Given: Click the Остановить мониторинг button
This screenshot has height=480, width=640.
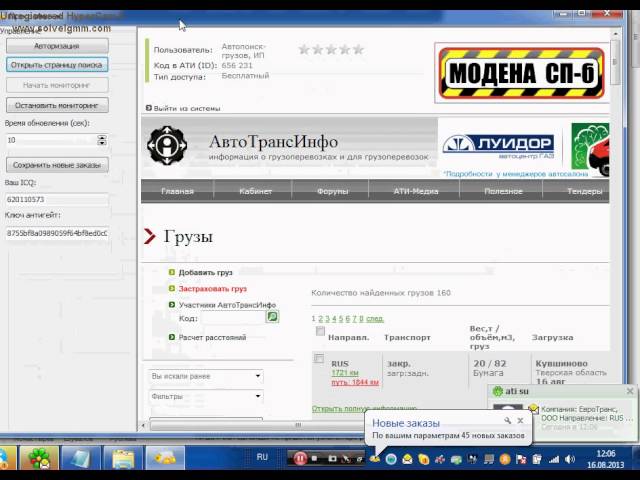Looking at the screenshot, I should click(57, 105).
